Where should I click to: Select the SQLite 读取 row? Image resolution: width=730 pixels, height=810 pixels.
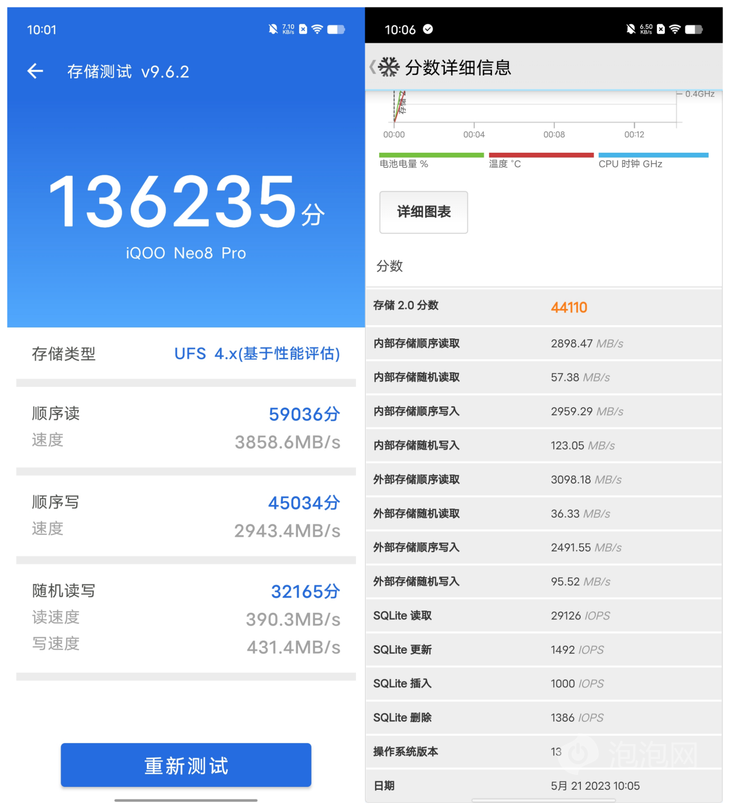(x=544, y=616)
